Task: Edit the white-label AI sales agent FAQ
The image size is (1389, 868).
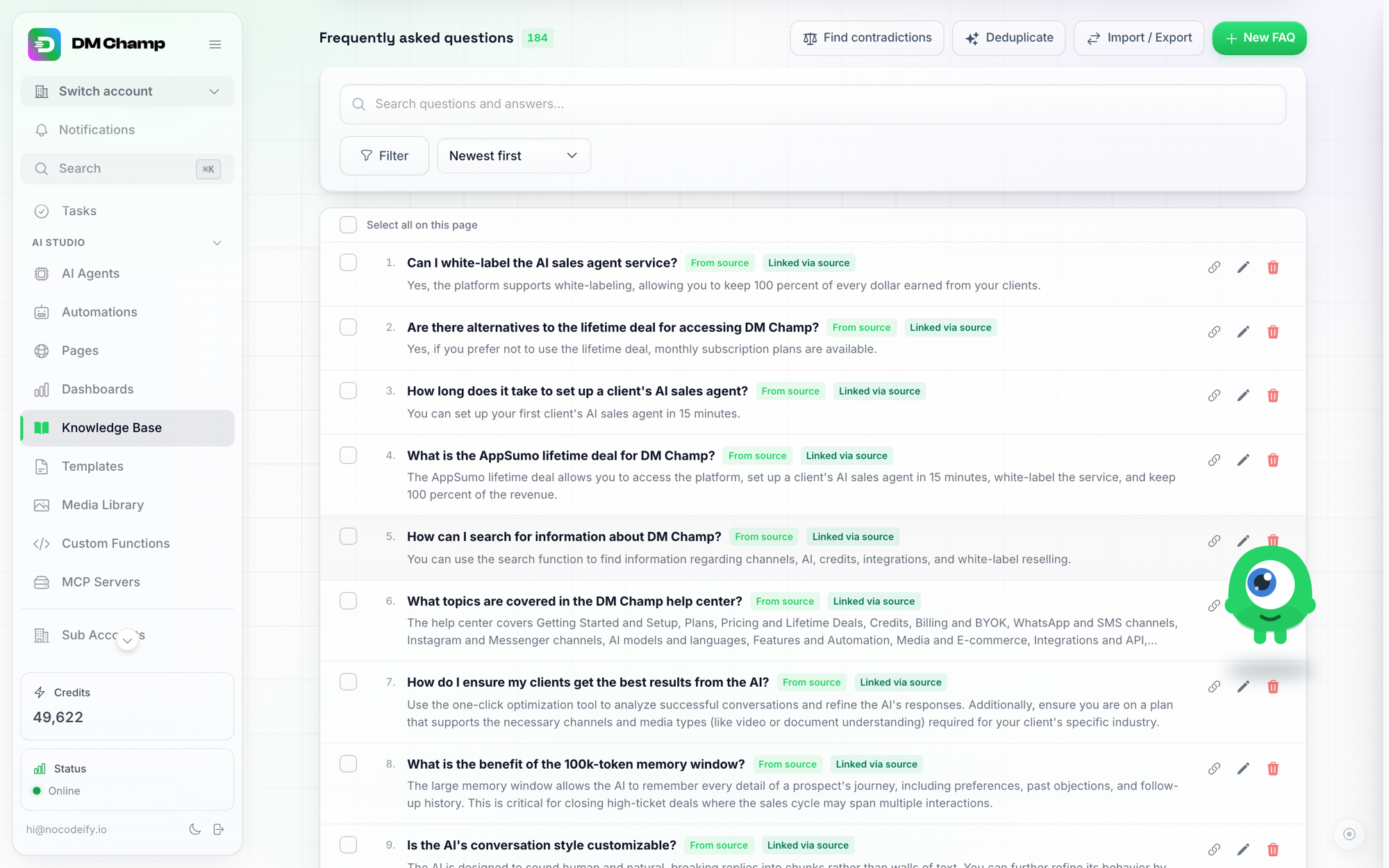Action: coord(1243,267)
